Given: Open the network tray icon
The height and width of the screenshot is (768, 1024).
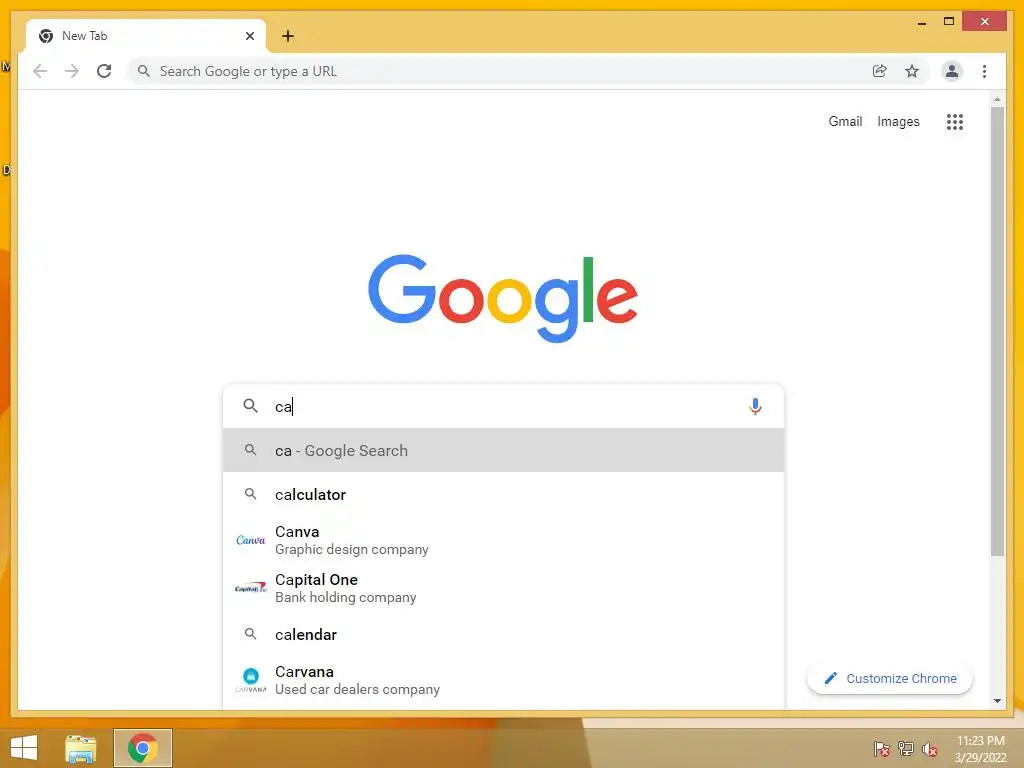Looking at the screenshot, I should point(906,749).
